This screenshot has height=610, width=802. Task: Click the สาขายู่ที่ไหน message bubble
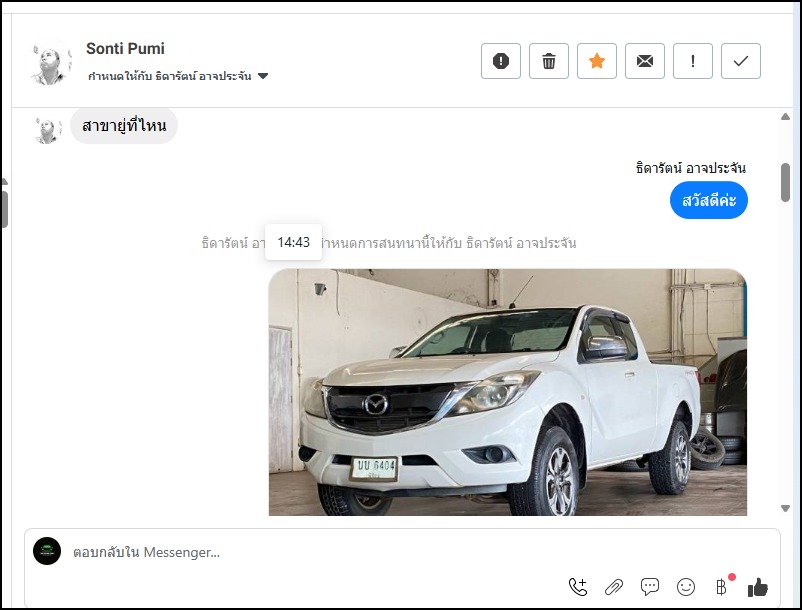(x=124, y=125)
